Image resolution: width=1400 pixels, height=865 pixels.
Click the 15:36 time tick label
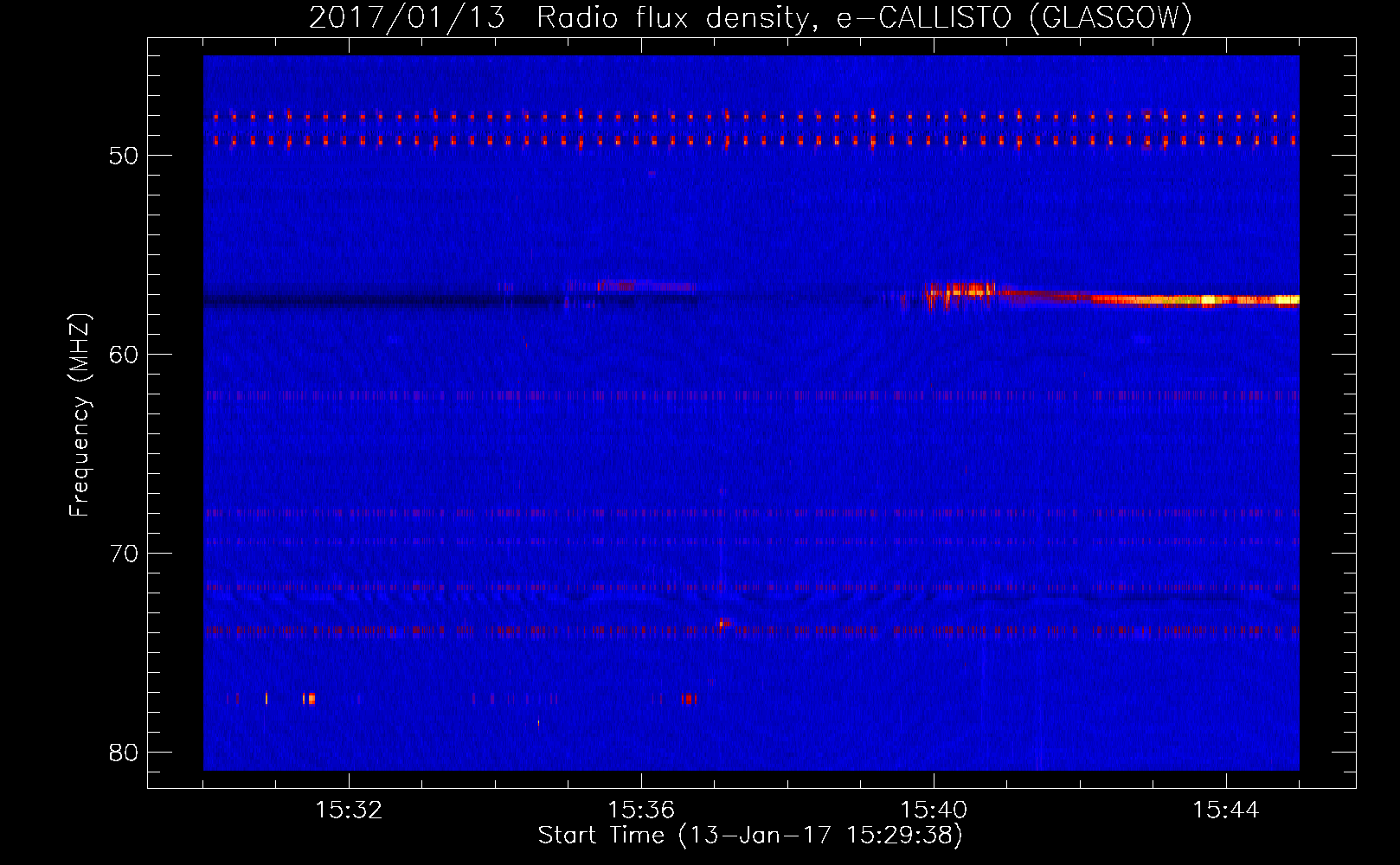coord(641,811)
